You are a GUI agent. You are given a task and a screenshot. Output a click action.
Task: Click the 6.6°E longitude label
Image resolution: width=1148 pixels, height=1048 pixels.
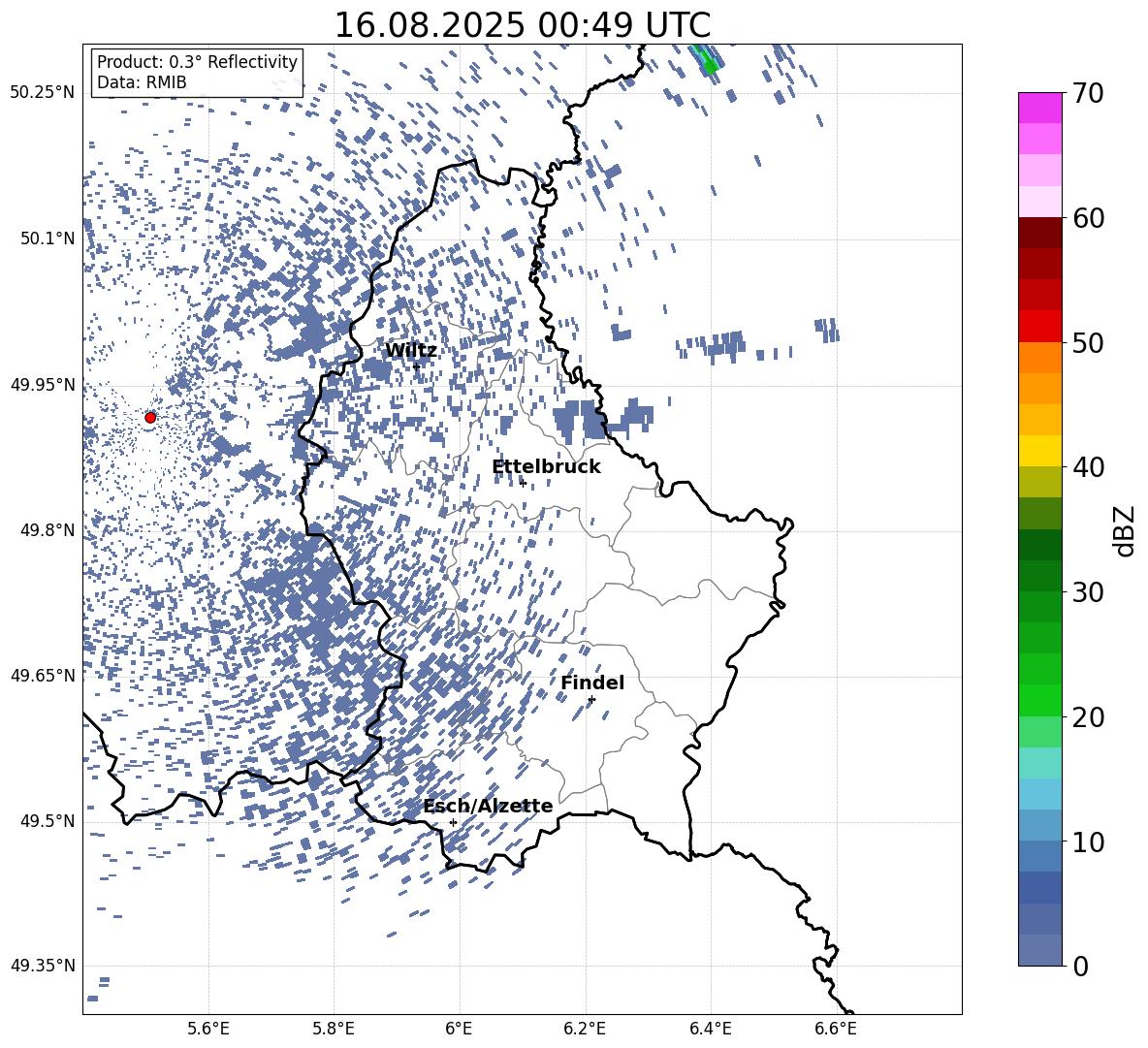836,1029
